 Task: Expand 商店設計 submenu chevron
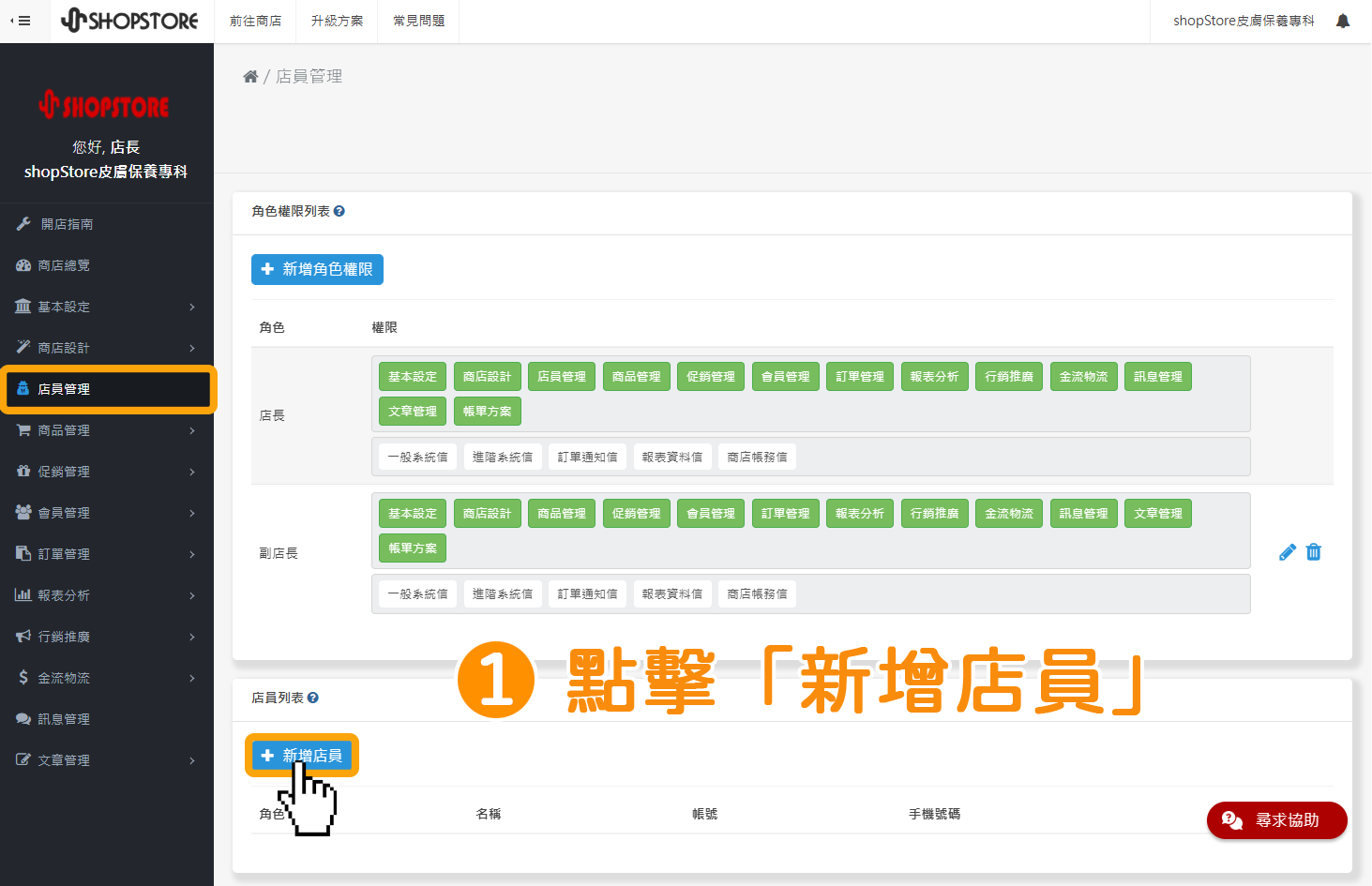(192, 348)
